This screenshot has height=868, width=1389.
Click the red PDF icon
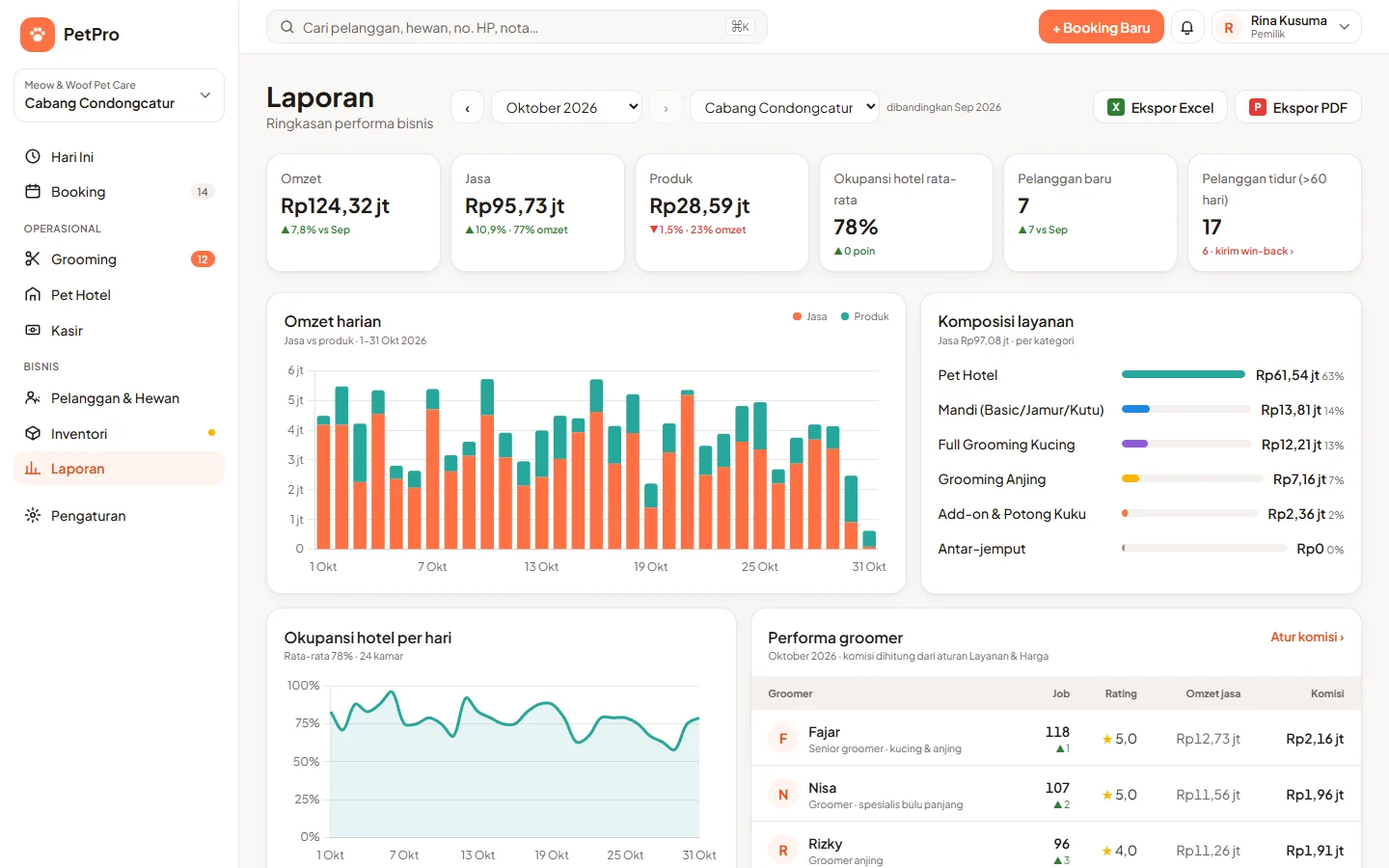[x=1258, y=107]
